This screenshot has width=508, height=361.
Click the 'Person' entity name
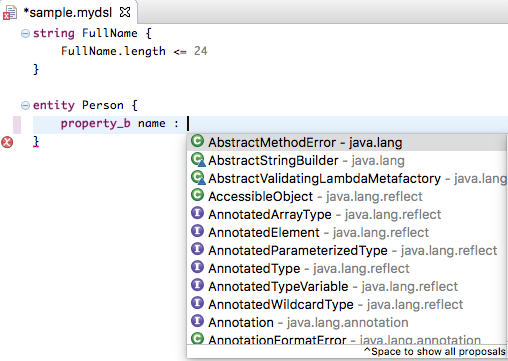click(x=103, y=105)
